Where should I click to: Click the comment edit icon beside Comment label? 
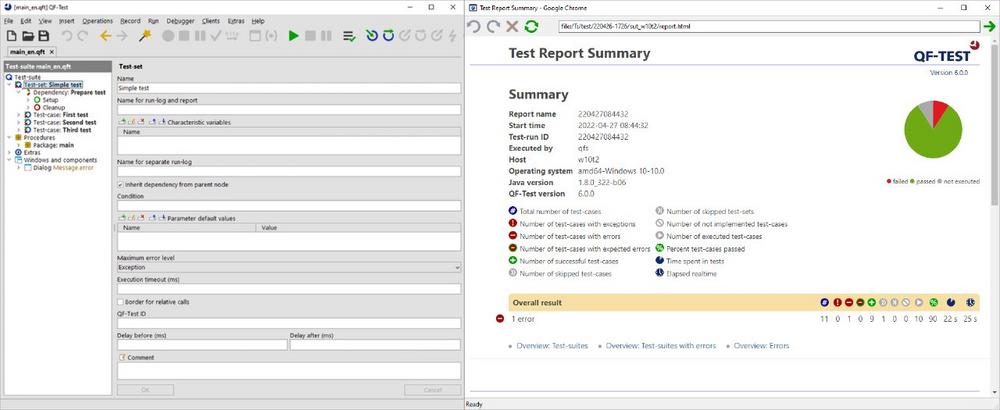click(122, 358)
